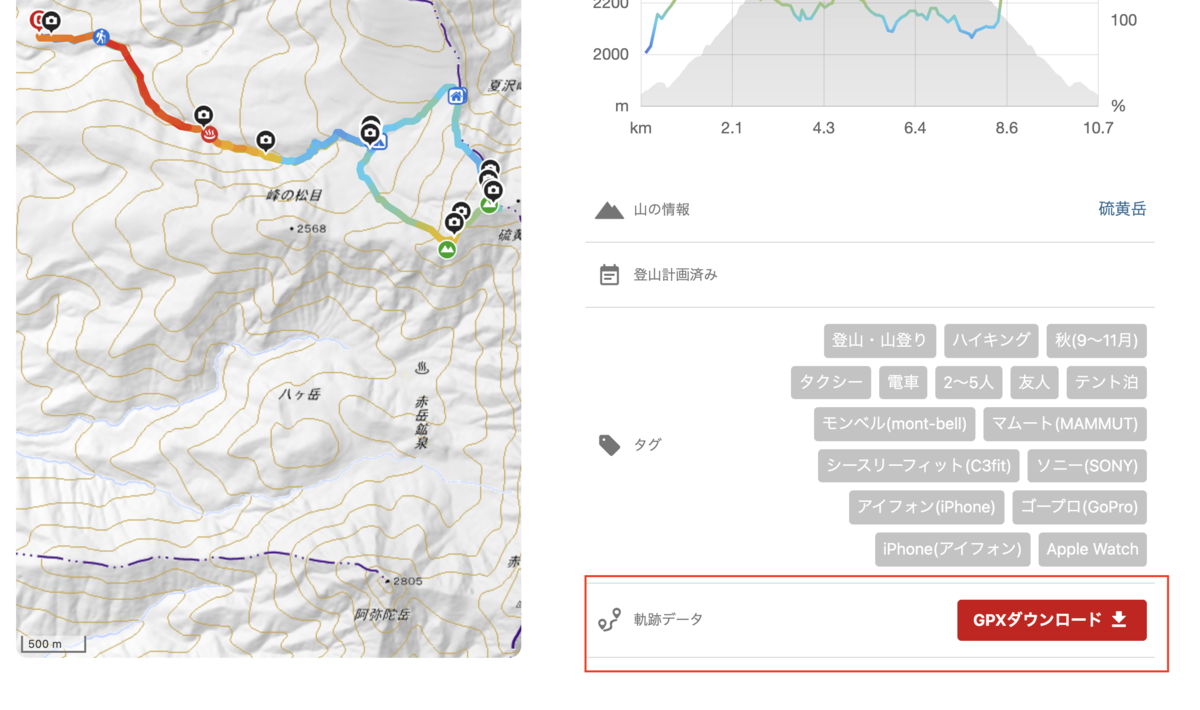Screen dimensions: 1200x710
Task: Select the Apple Watch tag
Action: (x=1092, y=549)
